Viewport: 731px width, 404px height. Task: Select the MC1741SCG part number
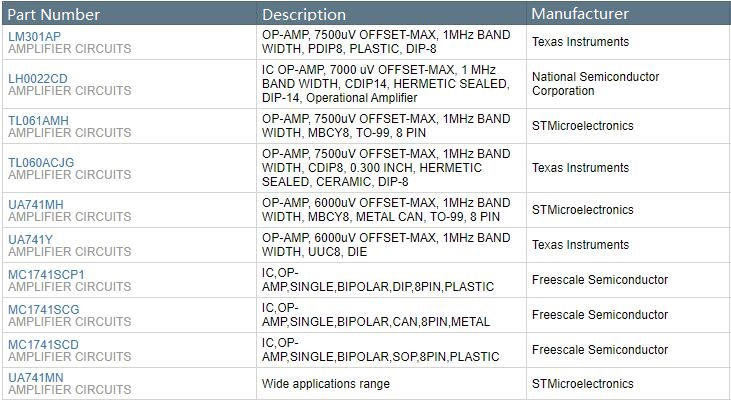click(43, 310)
